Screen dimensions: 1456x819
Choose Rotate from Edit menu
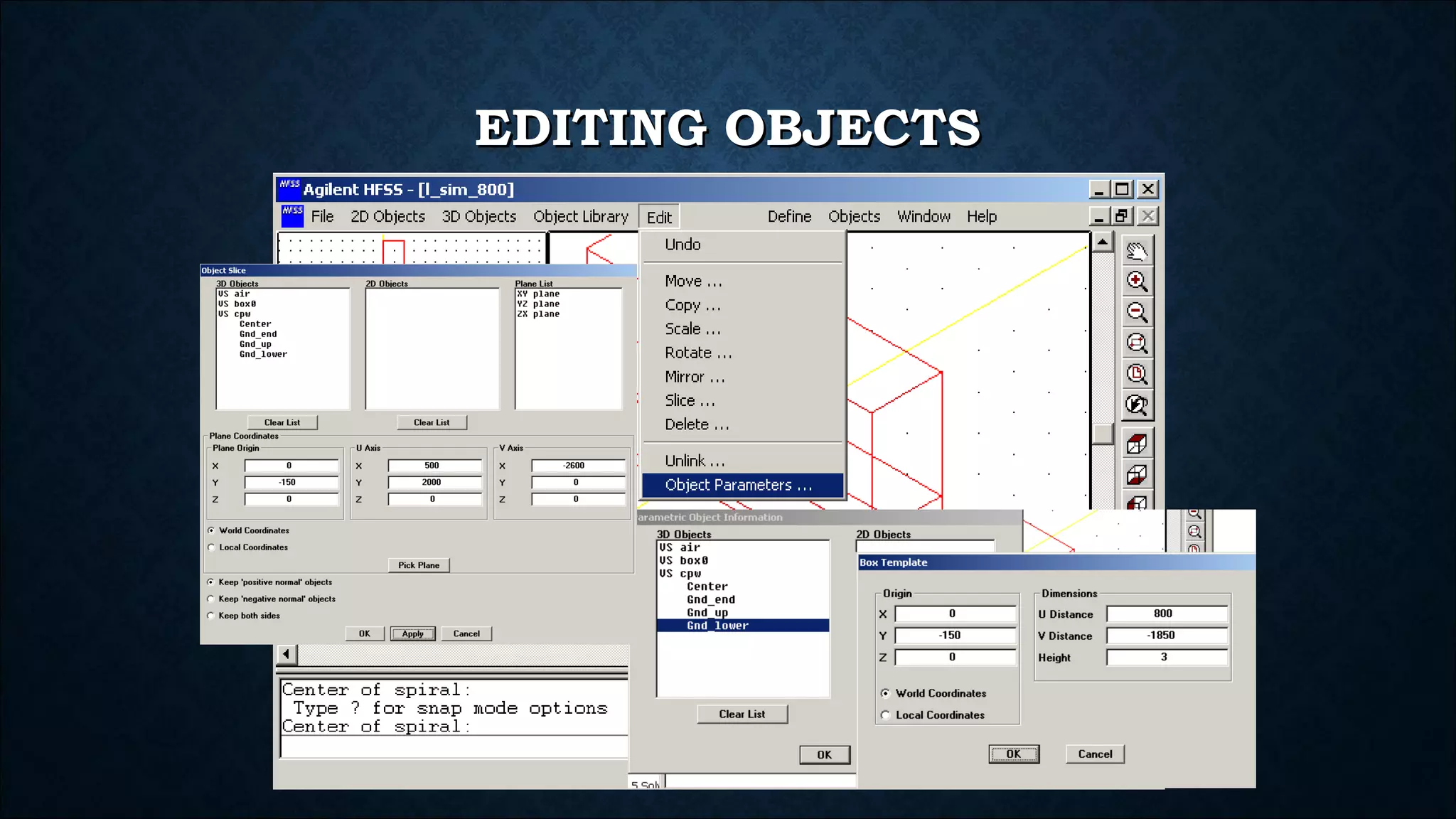click(743, 353)
